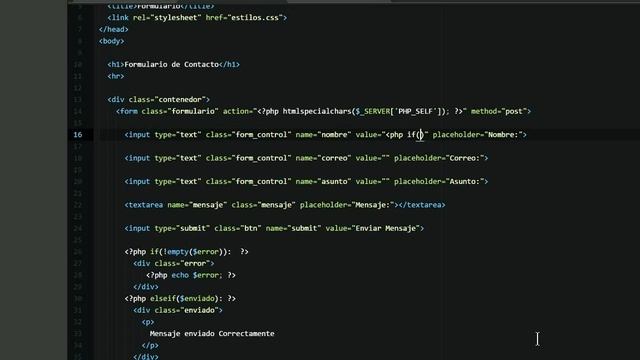Click the empty value="" on the asunto input
The width and height of the screenshot is (640, 360).
coord(373,182)
